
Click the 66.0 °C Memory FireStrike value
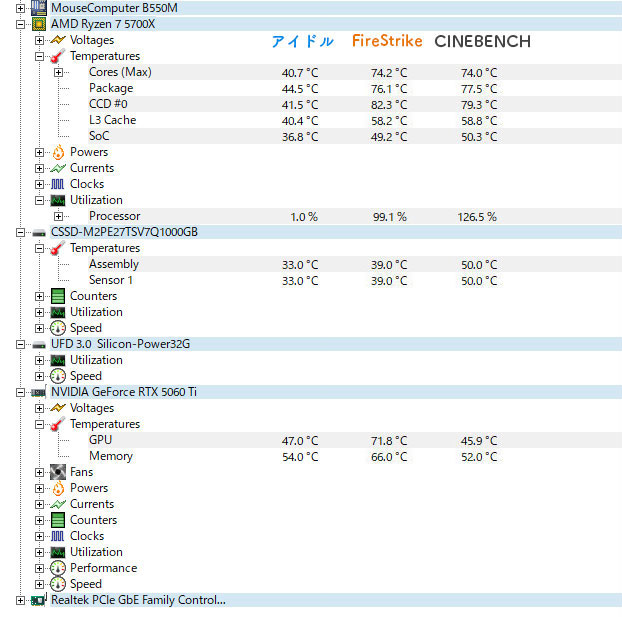[x=389, y=457]
